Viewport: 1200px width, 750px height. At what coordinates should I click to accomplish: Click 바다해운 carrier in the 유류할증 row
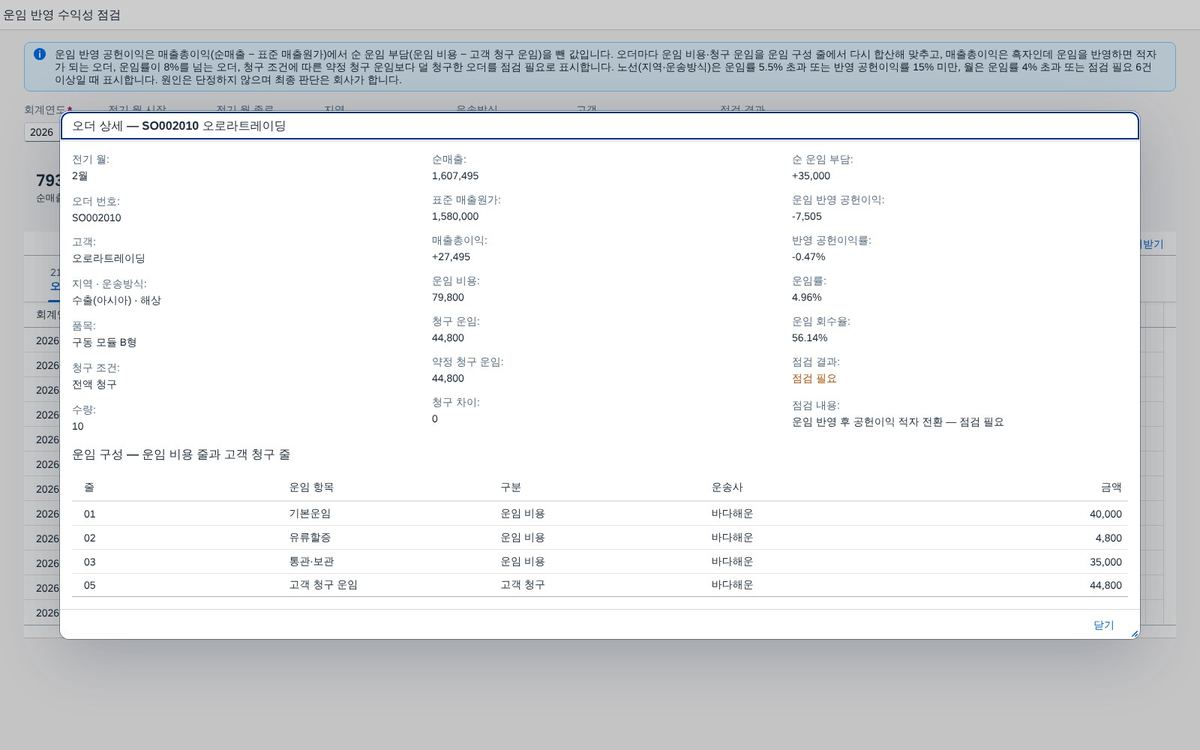[x=732, y=538]
